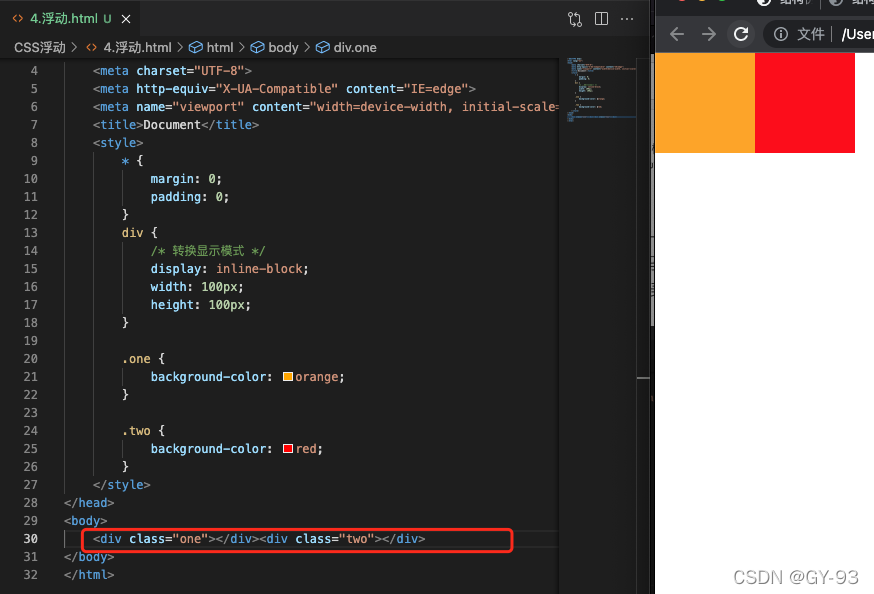Click the 转换显示模式 comment
Screen dimensions: 874x594
point(208,251)
